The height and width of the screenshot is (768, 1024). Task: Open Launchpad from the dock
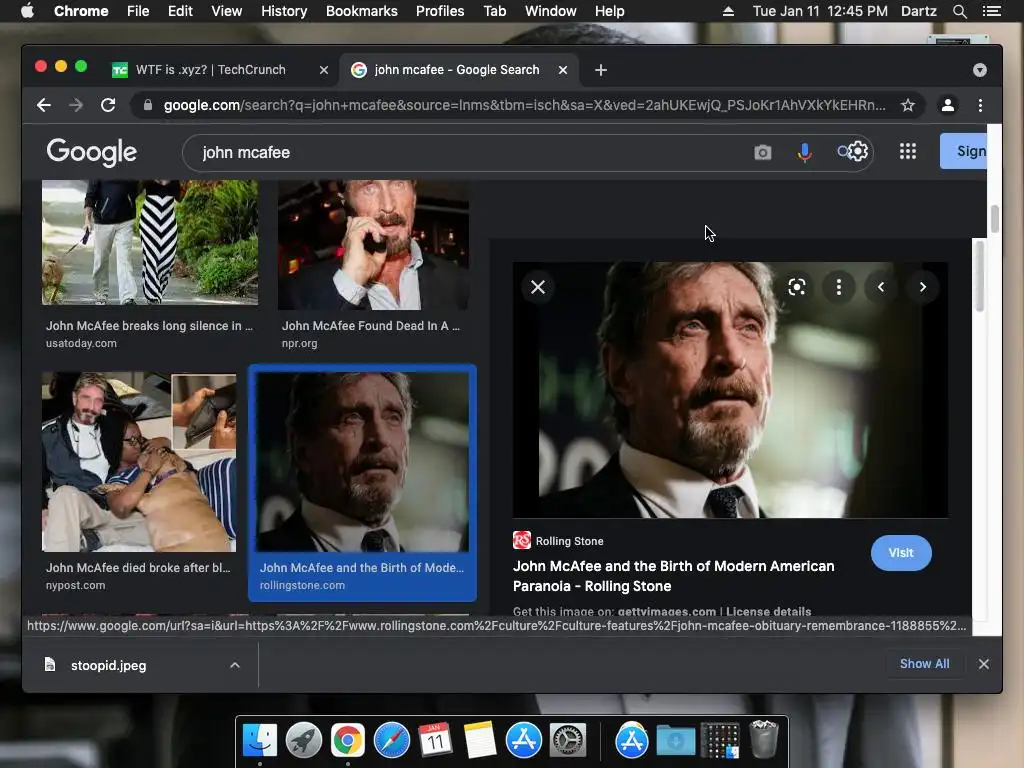[x=304, y=741]
